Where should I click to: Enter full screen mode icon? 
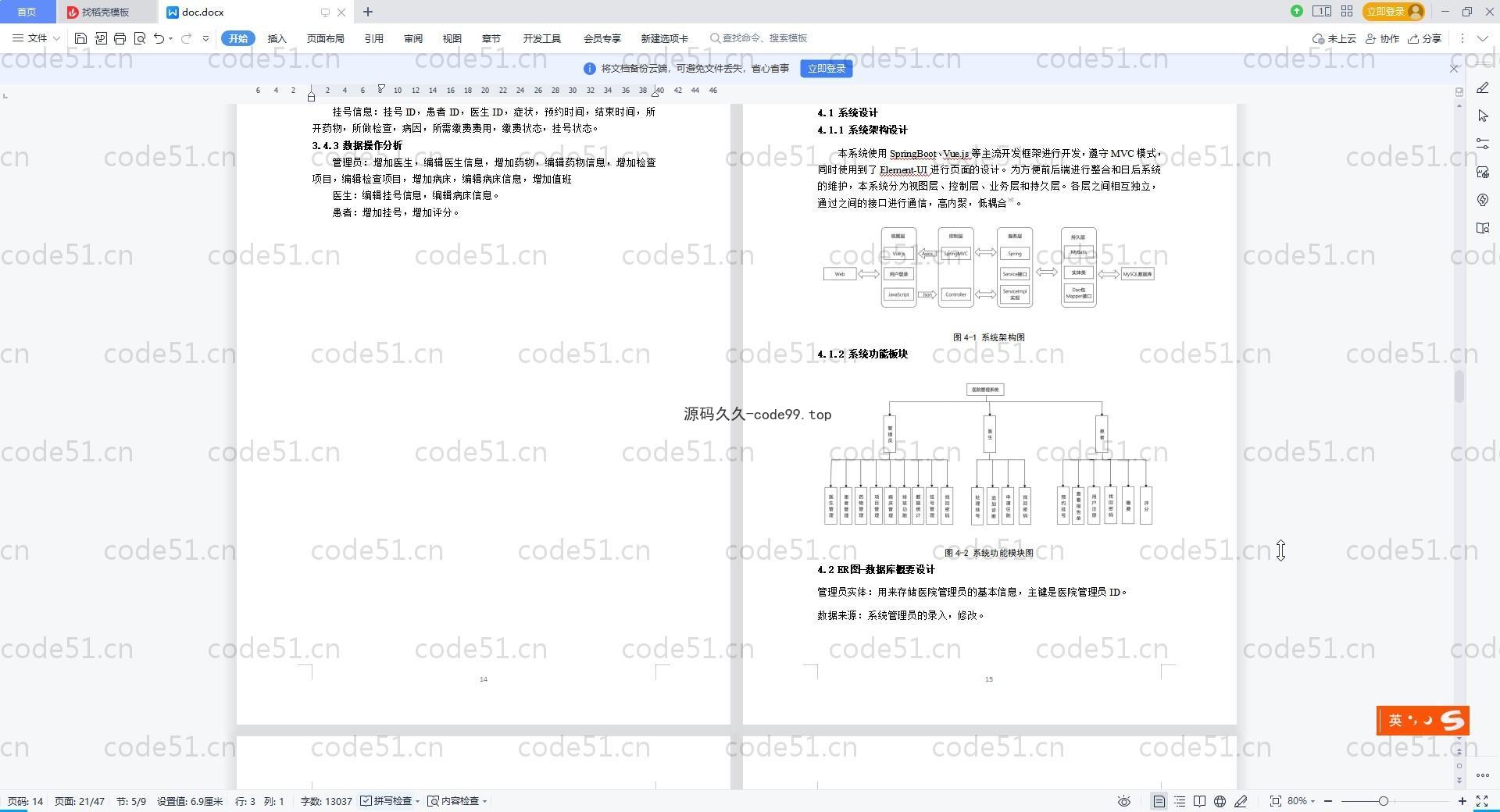[x=1482, y=801]
